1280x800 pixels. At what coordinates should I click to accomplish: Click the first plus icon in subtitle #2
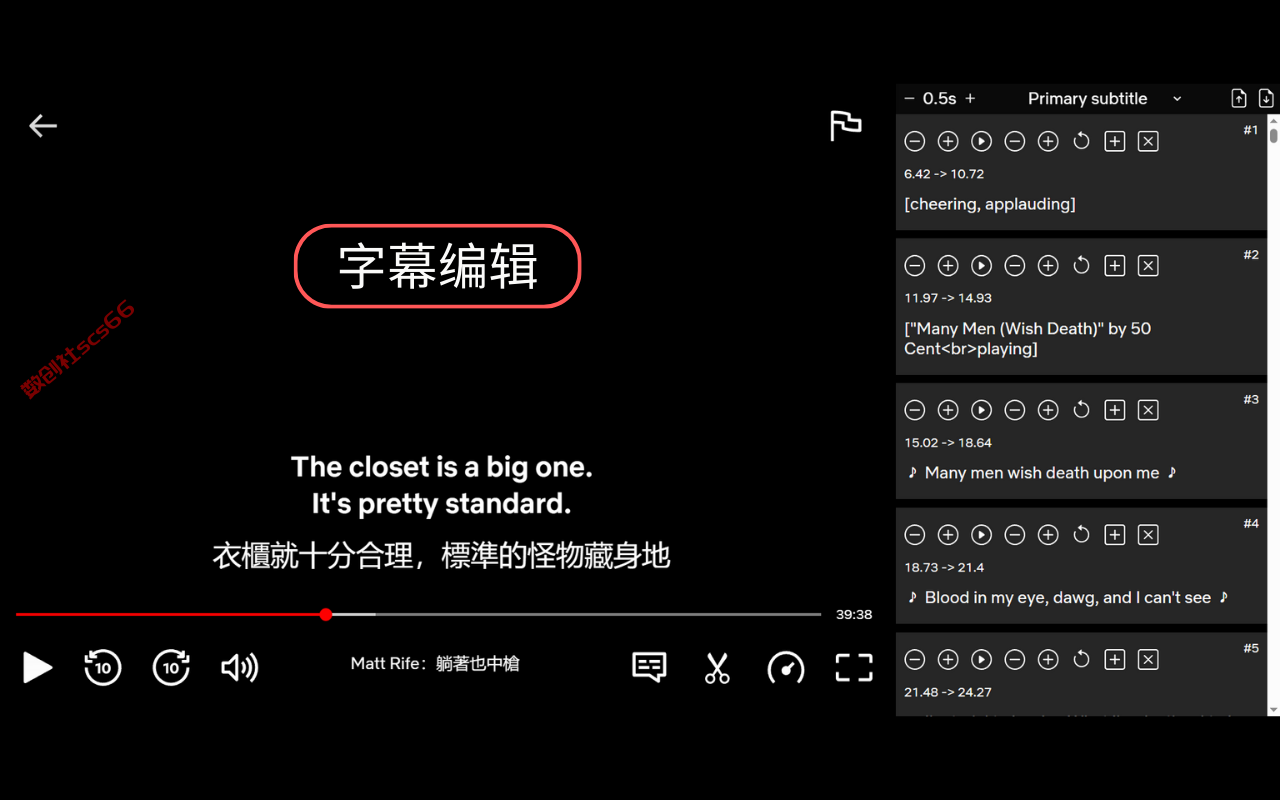click(948, 265)
